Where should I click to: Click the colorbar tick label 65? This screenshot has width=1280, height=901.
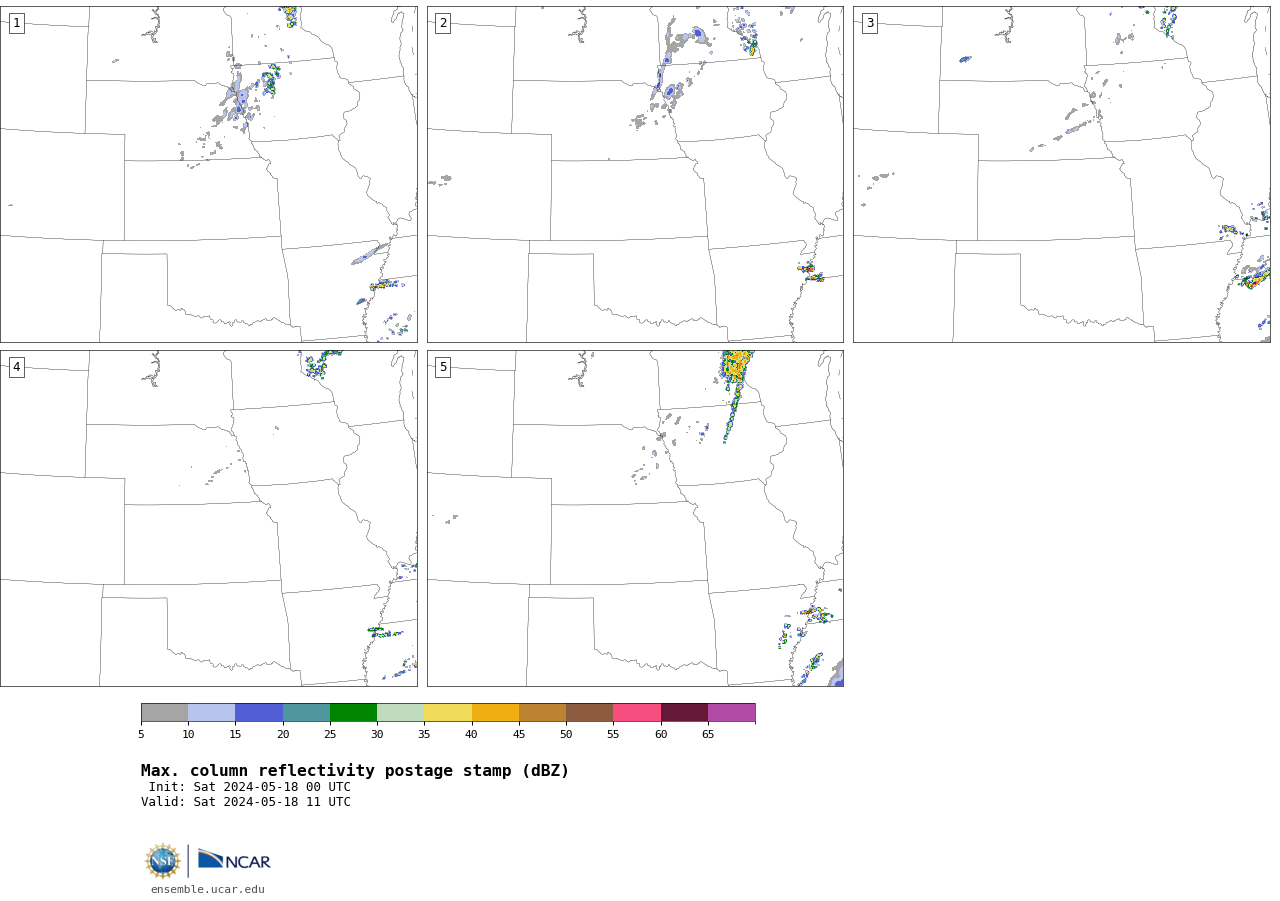coord(708,735)
